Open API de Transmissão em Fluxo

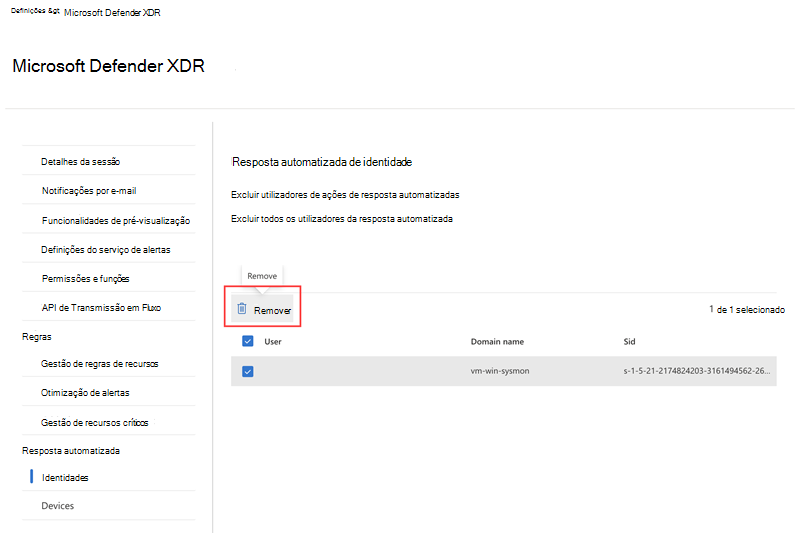click(x=101, y=308)
